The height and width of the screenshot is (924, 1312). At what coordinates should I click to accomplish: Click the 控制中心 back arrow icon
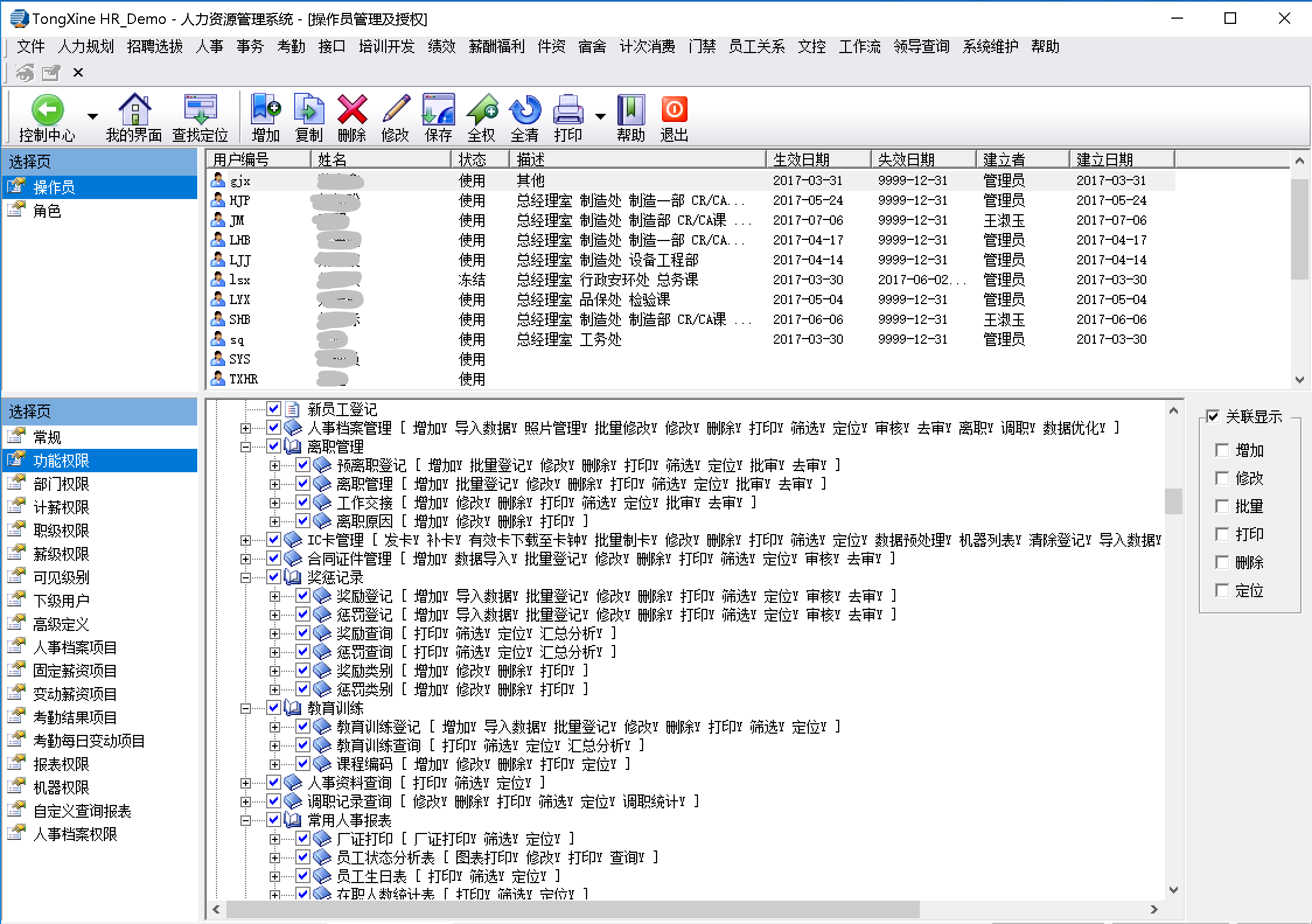click(x=47, y=110)
